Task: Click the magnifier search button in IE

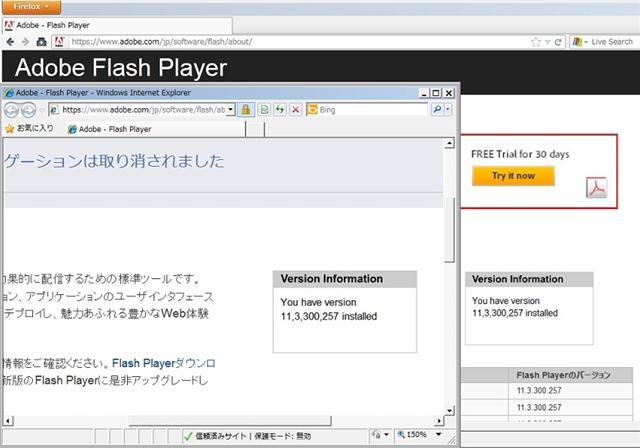Action: [437, 109]
